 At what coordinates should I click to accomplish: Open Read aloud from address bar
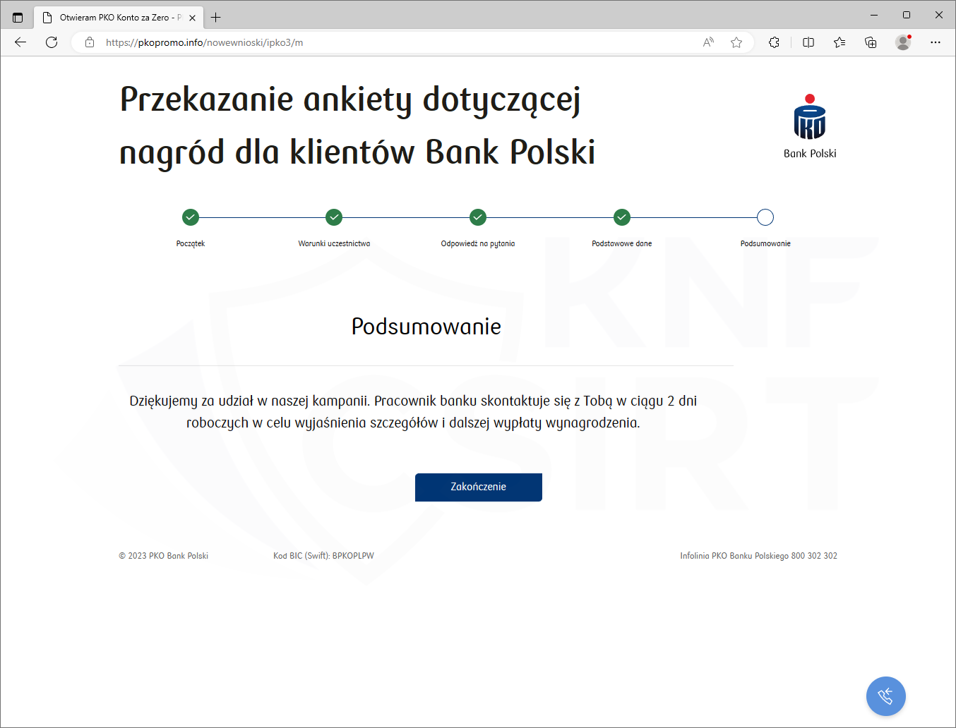click(708, 42)
